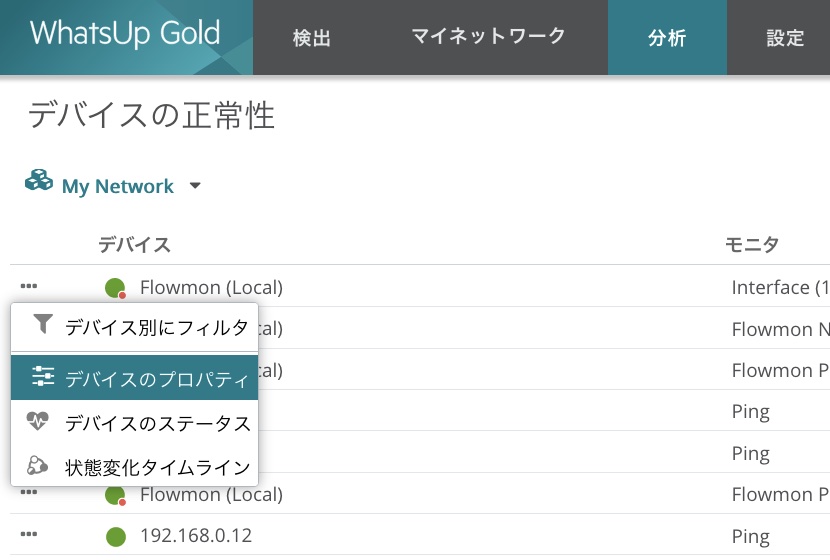This screenshot has height=560, width=830.
Task: Open the マイネットワーク tab
Action: tap(488, 37)
